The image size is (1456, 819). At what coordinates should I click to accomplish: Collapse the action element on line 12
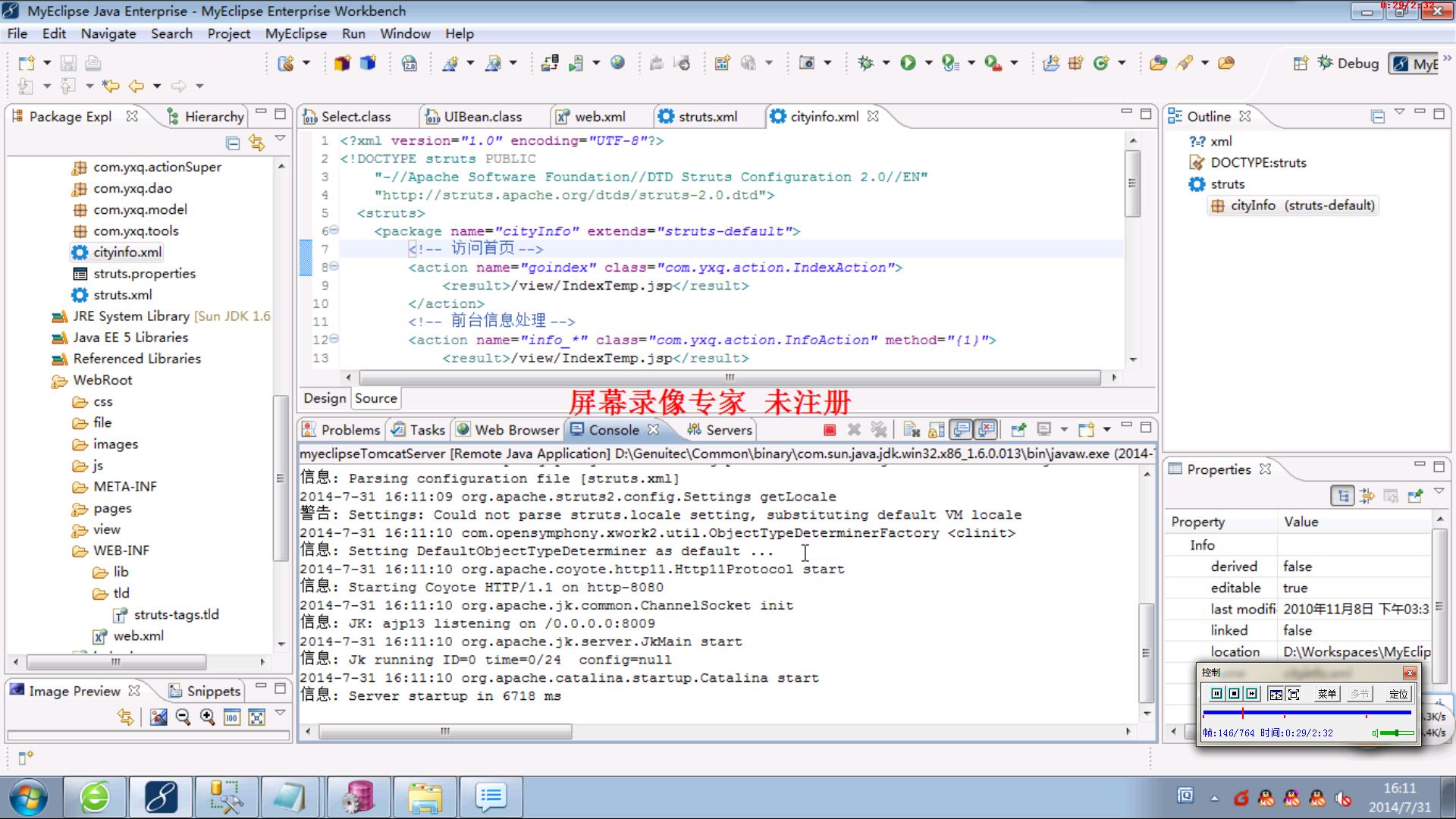(334, 339)
